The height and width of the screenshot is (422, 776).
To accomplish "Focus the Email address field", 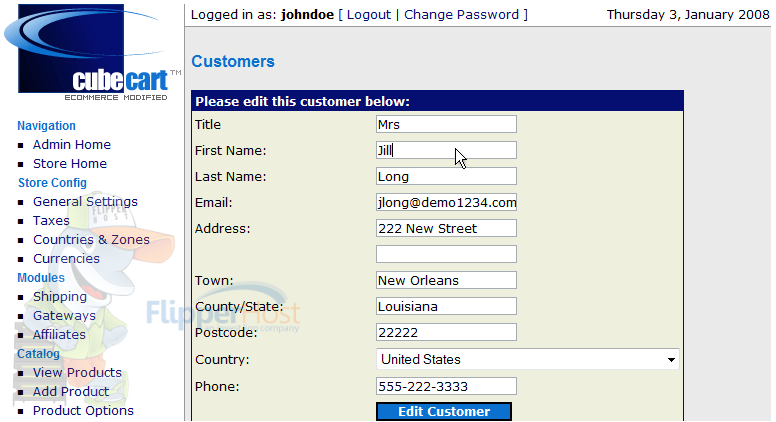I will tap(446, 202).
